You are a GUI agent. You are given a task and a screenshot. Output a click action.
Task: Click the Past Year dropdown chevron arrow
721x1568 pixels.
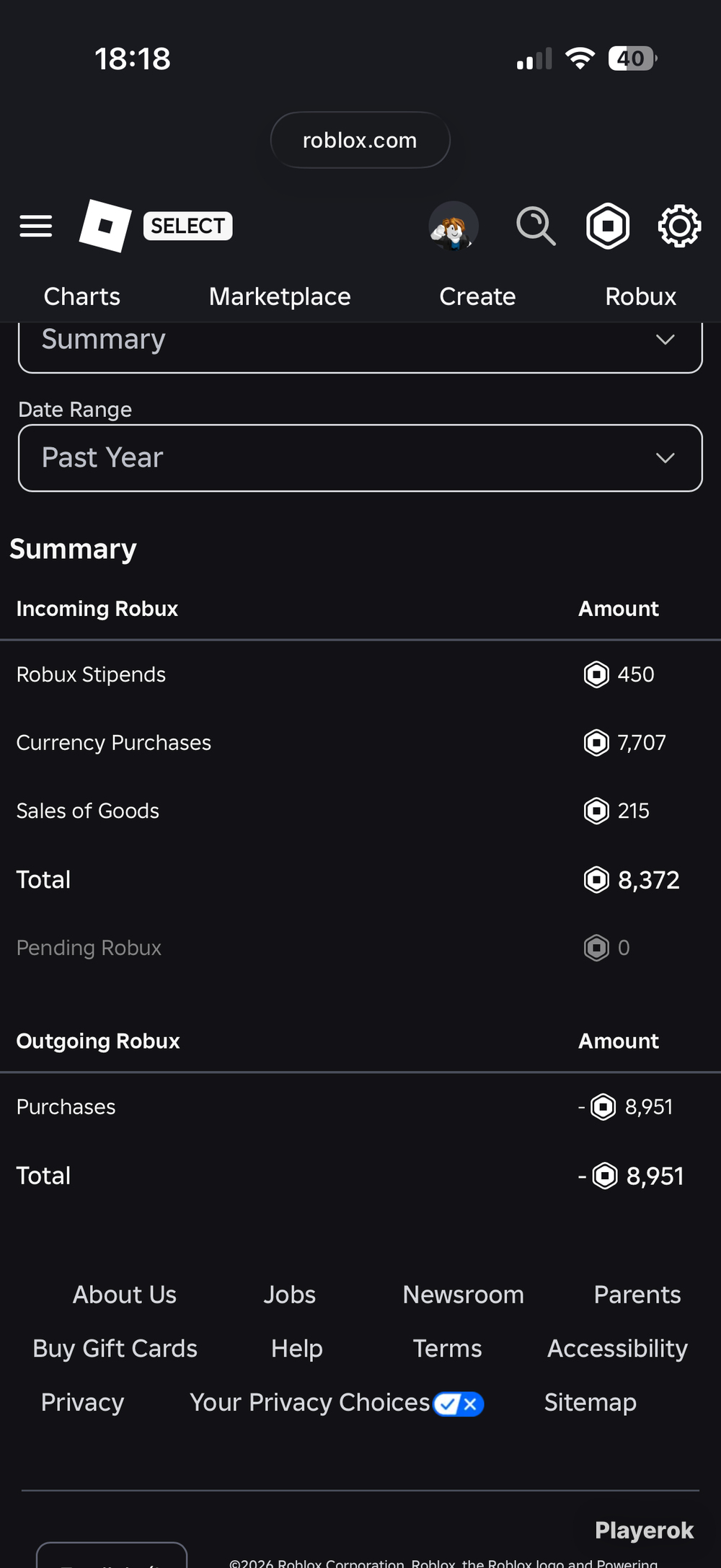click(x=665, y=458)
